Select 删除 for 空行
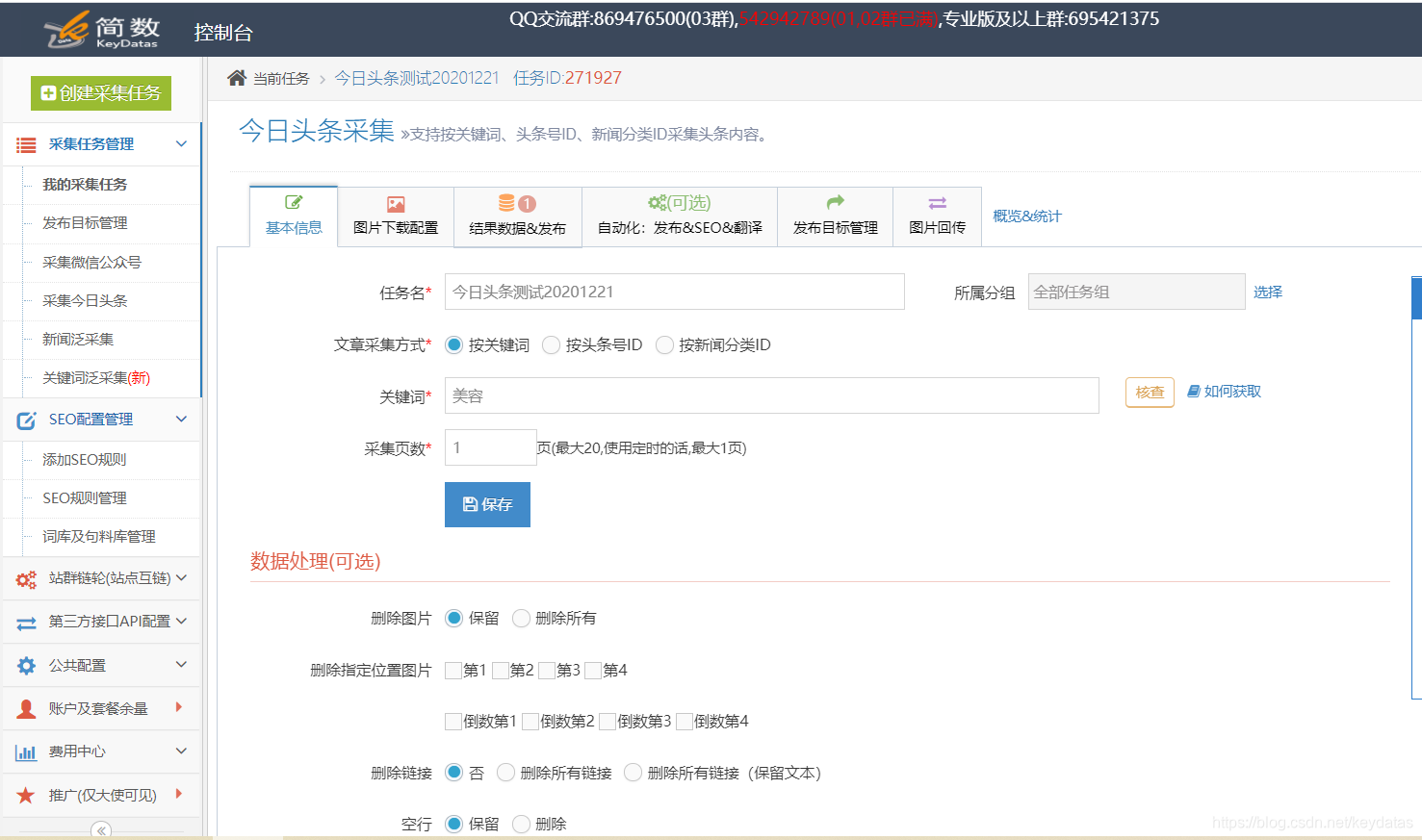Screen dimensions: 1422x840 coord(521,824)
